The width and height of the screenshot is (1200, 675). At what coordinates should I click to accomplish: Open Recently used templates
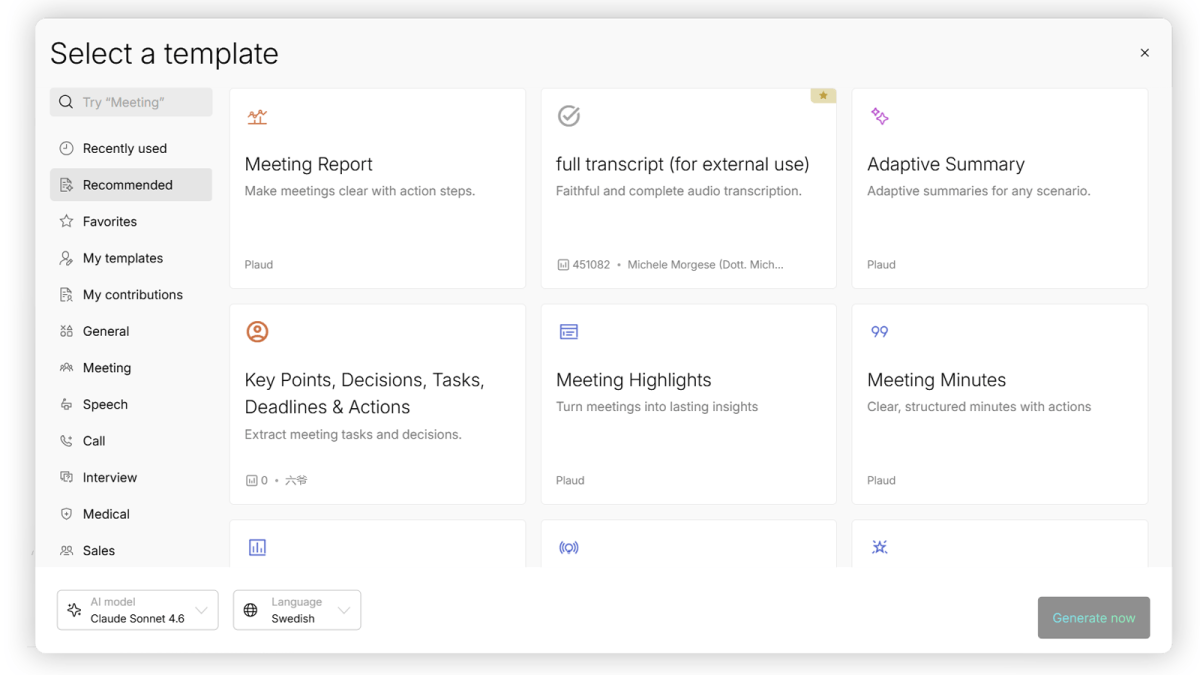(131, 148)
